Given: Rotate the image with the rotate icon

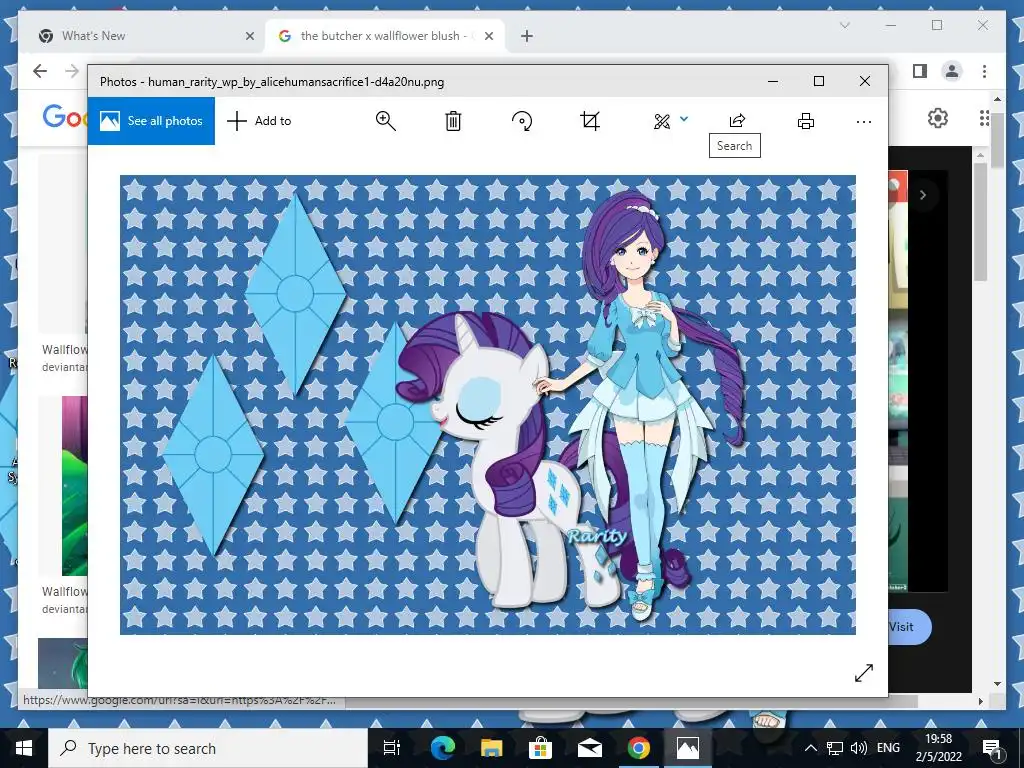Looking at the screenshot, I should 522,121.
